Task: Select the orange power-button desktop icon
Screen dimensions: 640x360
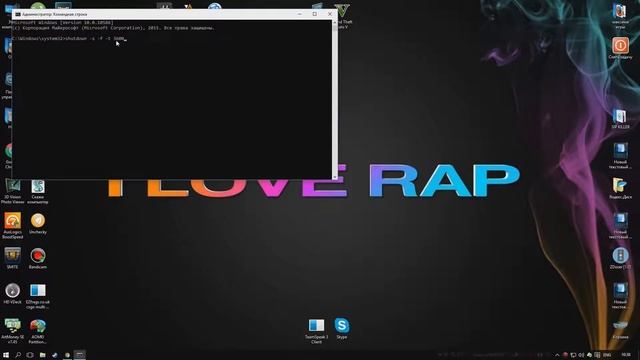Action: pyautogui.click(x=620, y=48)
